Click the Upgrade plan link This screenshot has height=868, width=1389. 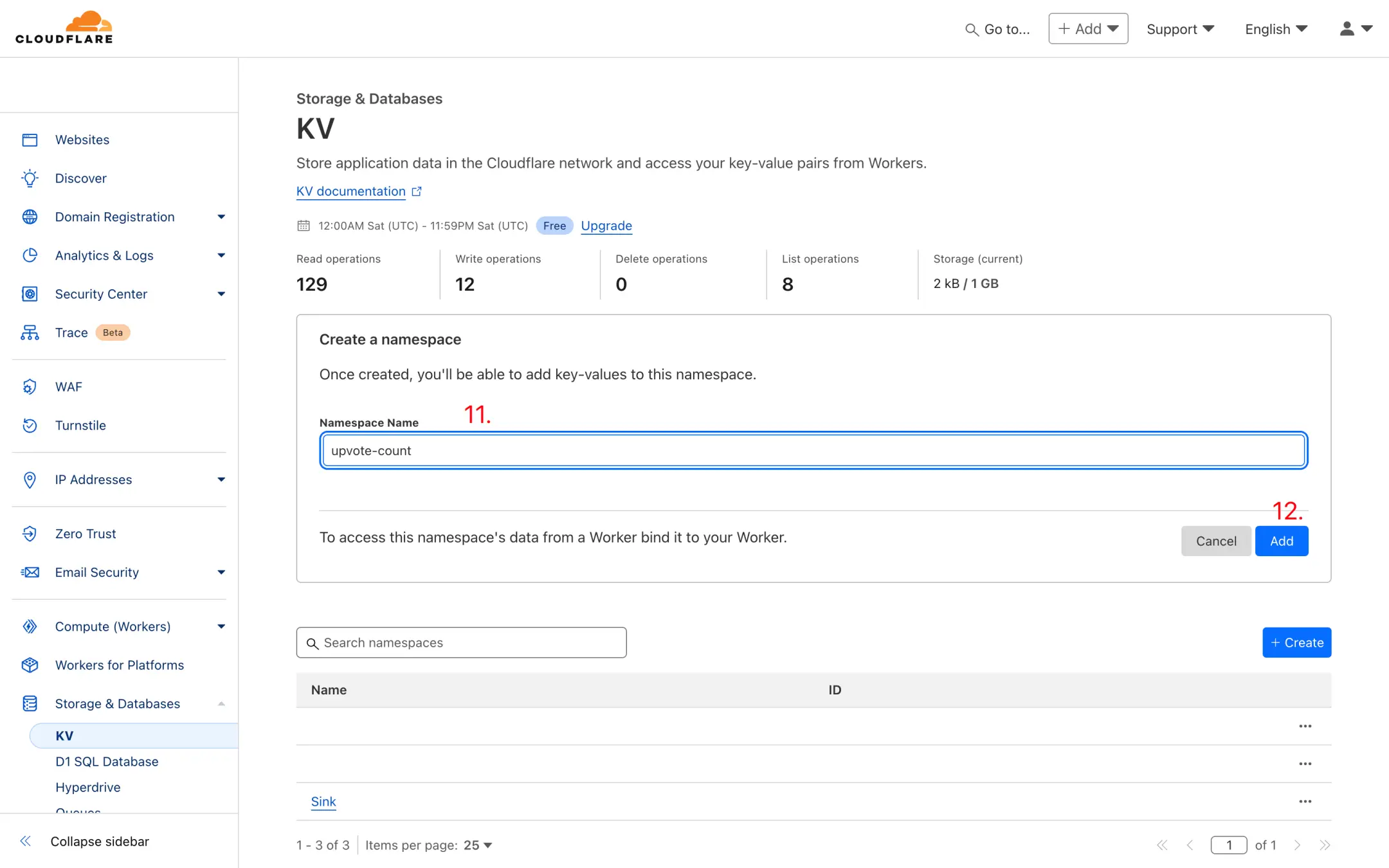pos(606,226)
